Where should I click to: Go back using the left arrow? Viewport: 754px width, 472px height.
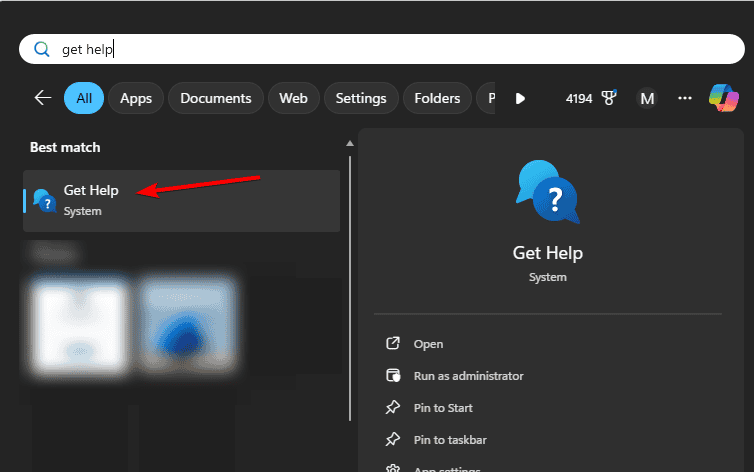pyautogui.click(x=43, y=98)
